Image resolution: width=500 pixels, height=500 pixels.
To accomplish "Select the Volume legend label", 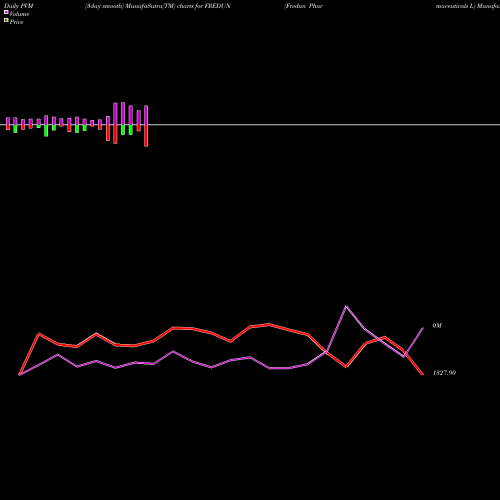I will [19, 14].
